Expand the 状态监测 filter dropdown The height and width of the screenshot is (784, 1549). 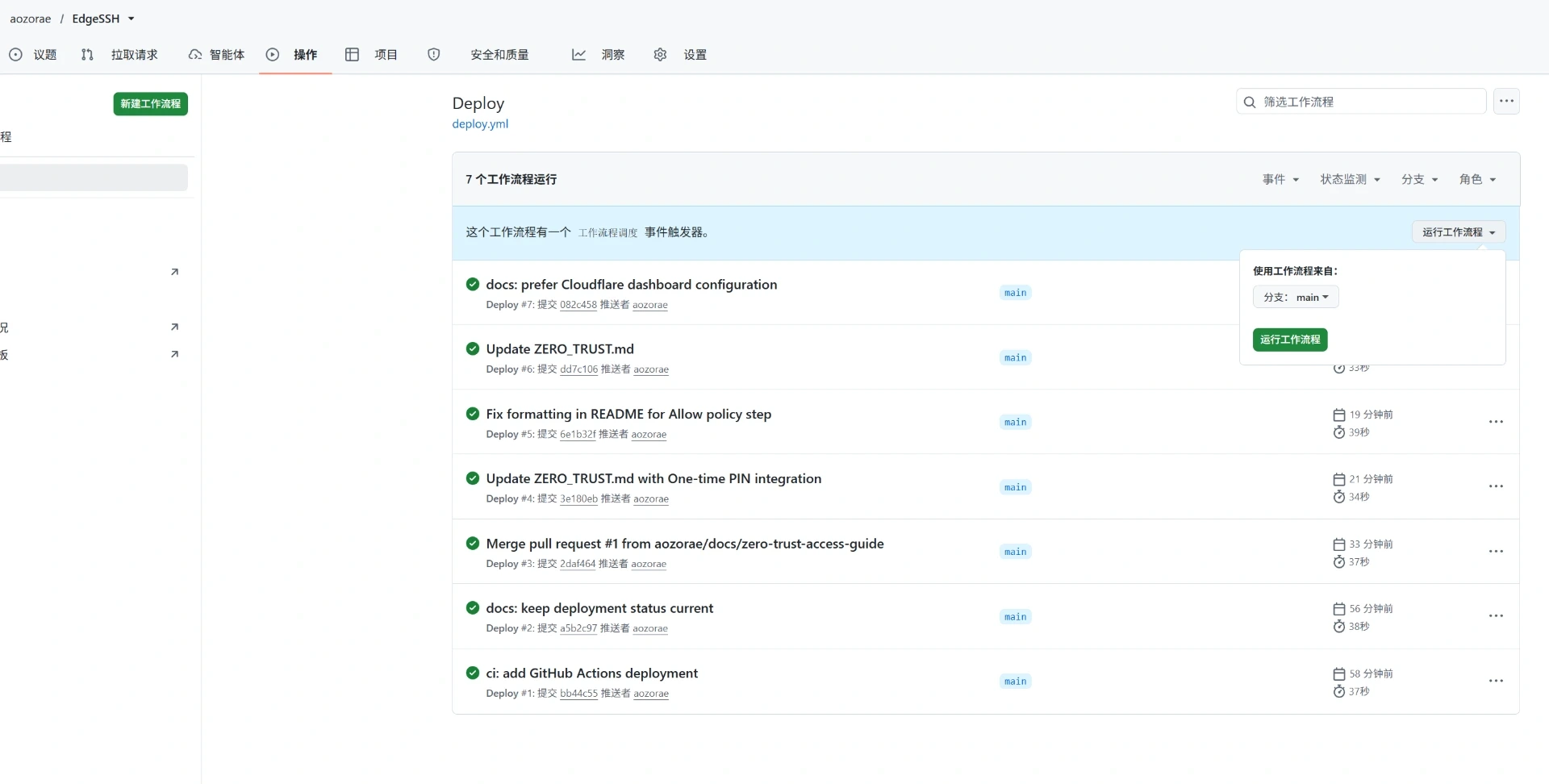1350,179
